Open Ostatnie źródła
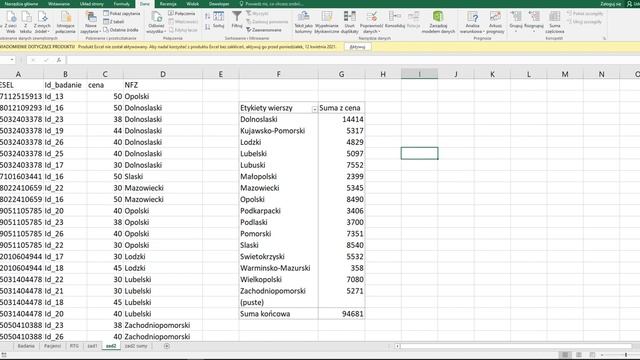This screenshot has width=640, height=360. pos(121,30)
